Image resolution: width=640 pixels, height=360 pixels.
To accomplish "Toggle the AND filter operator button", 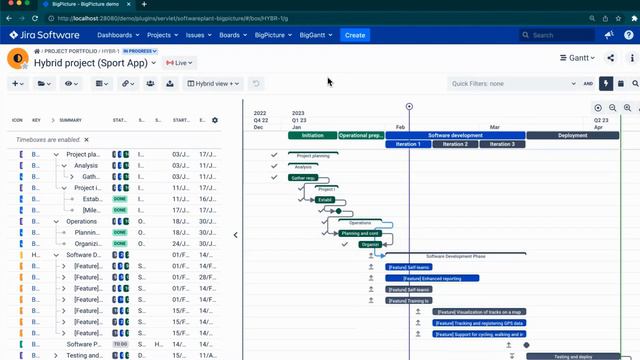I will point(588,84).
